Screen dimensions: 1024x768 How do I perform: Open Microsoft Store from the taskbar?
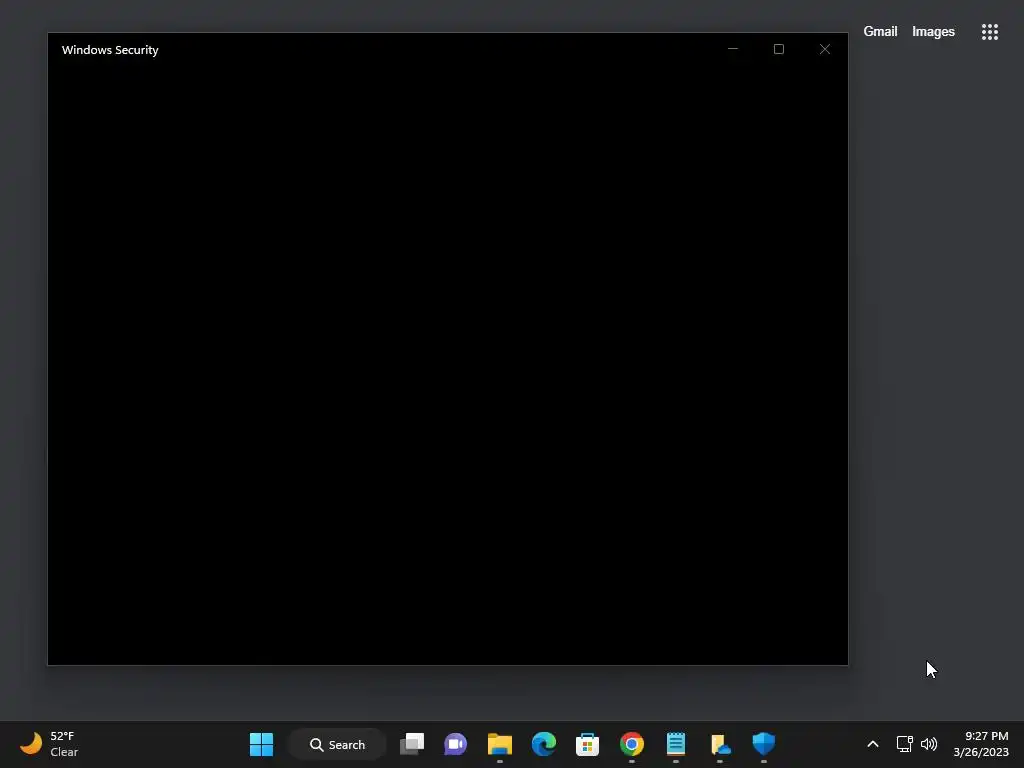[x=587, y=744]
